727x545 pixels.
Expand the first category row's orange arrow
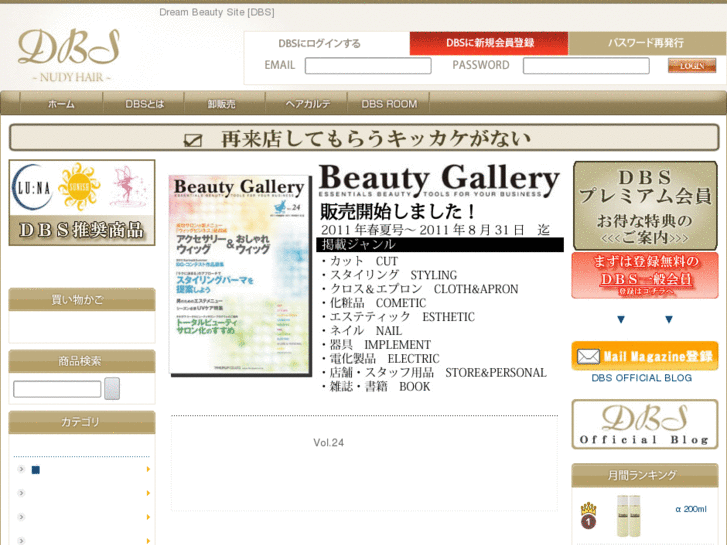pos(148,469)
